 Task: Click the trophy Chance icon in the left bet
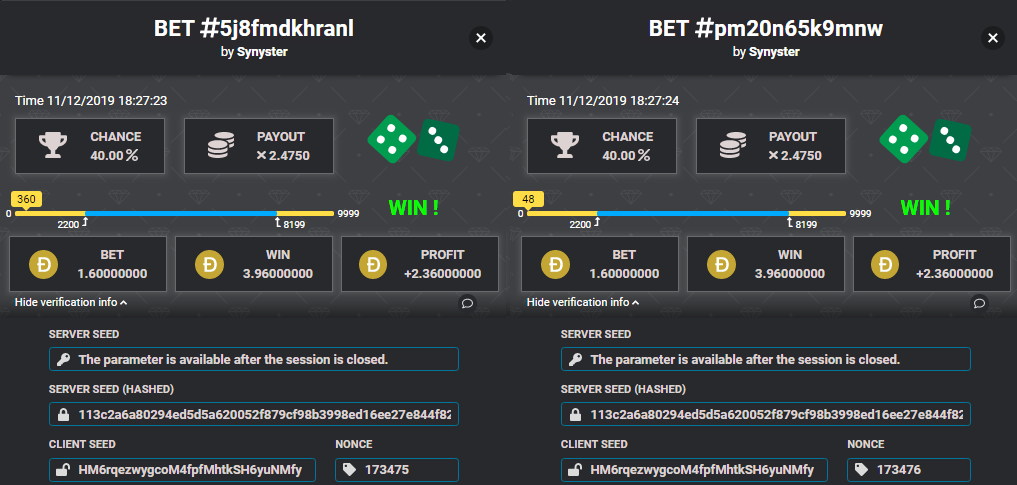(52, 146)
